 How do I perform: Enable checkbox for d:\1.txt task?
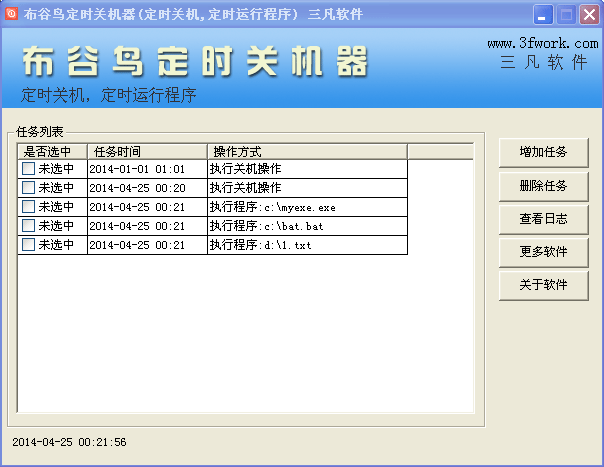28,245
